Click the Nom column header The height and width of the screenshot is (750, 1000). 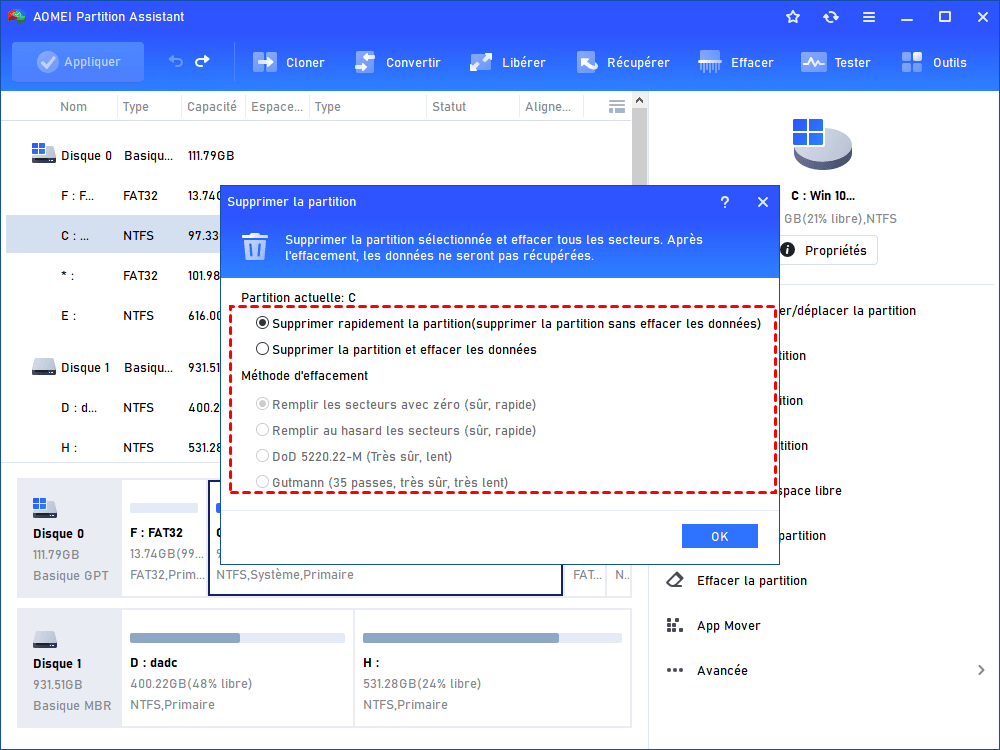[x=73, y=107]
